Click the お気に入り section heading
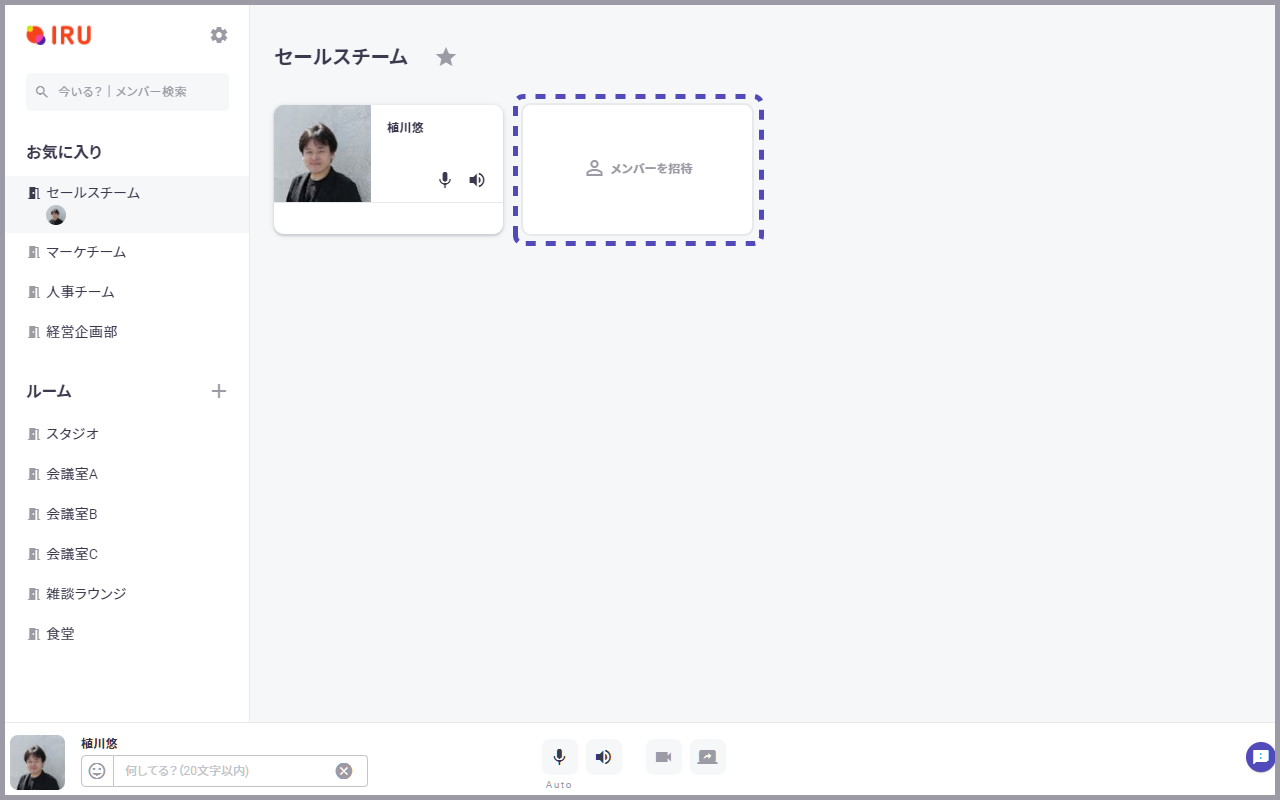The height and width of the screenshot is (800, 1280). (x=64, y=152)
